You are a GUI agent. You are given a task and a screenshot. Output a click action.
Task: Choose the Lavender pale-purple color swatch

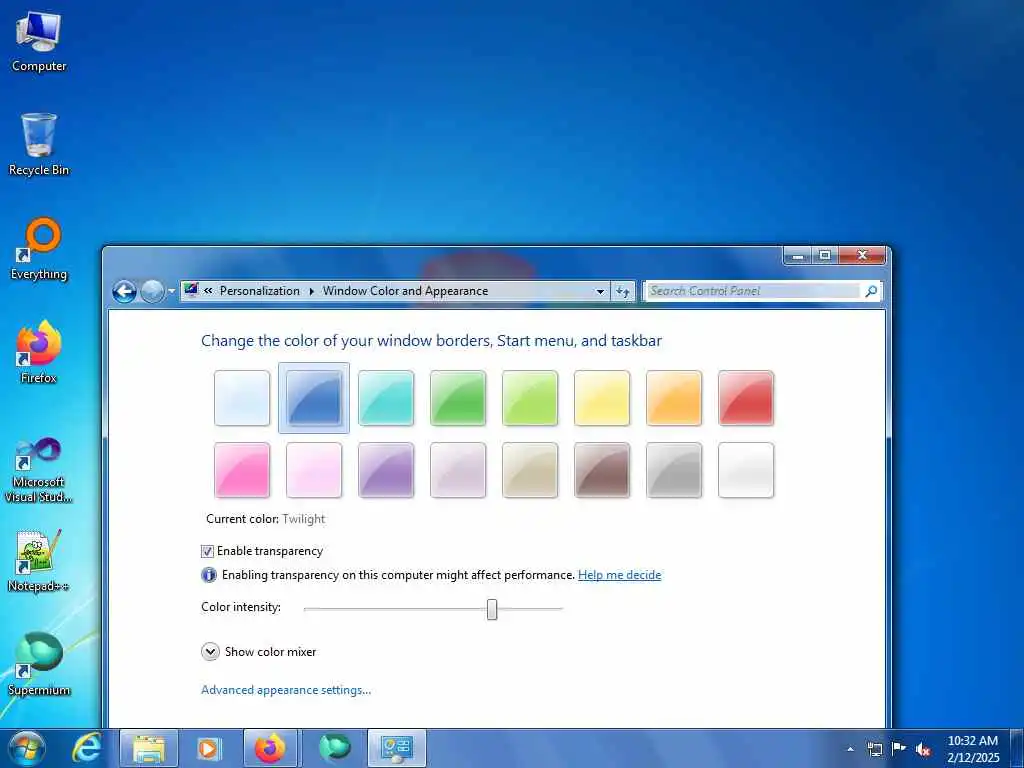(458, 470)
